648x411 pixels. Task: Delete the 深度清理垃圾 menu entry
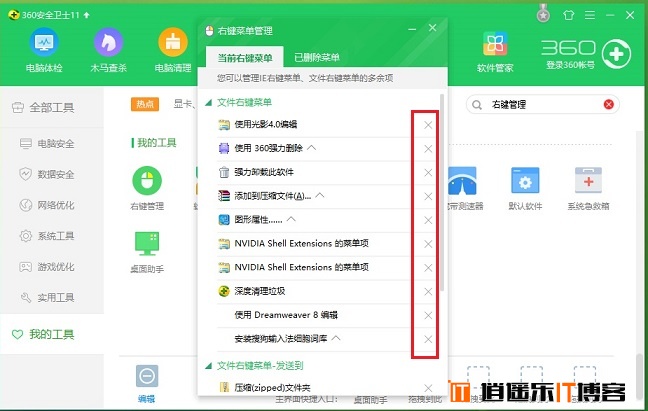(x=428, y=292)
